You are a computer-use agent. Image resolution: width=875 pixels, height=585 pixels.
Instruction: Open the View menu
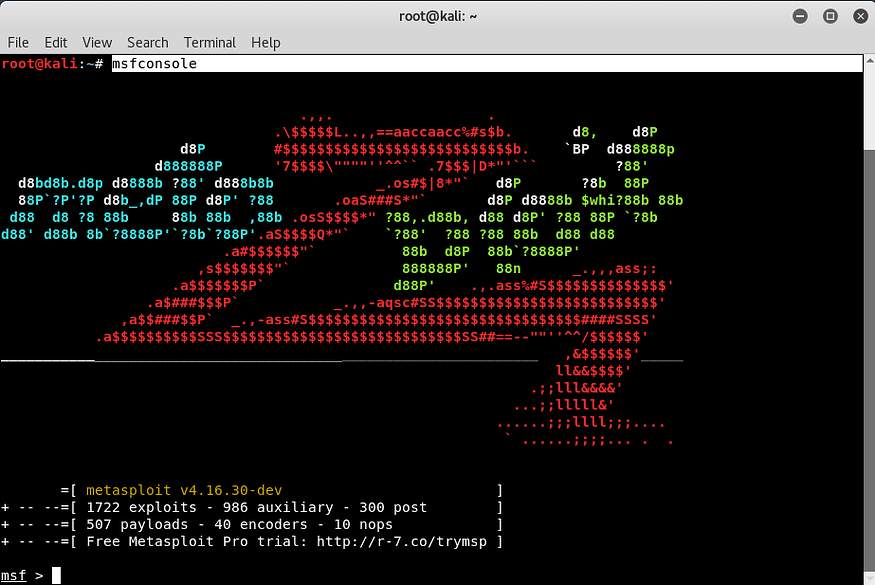tap(97, 42)
